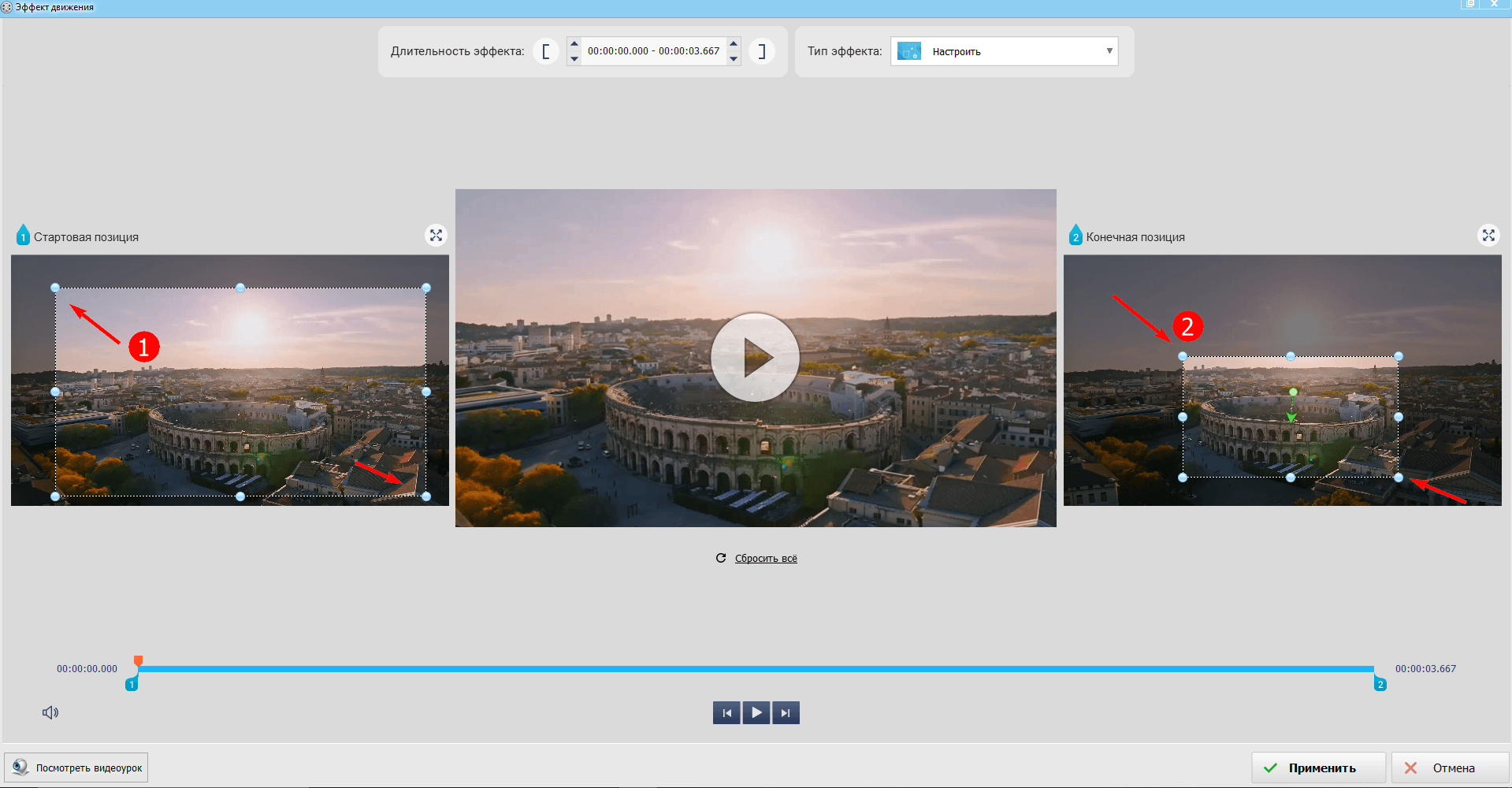Open the effect type dropdown Настроить
The height and width of the screenshot is (788, 1512).
pos(1005,51)
